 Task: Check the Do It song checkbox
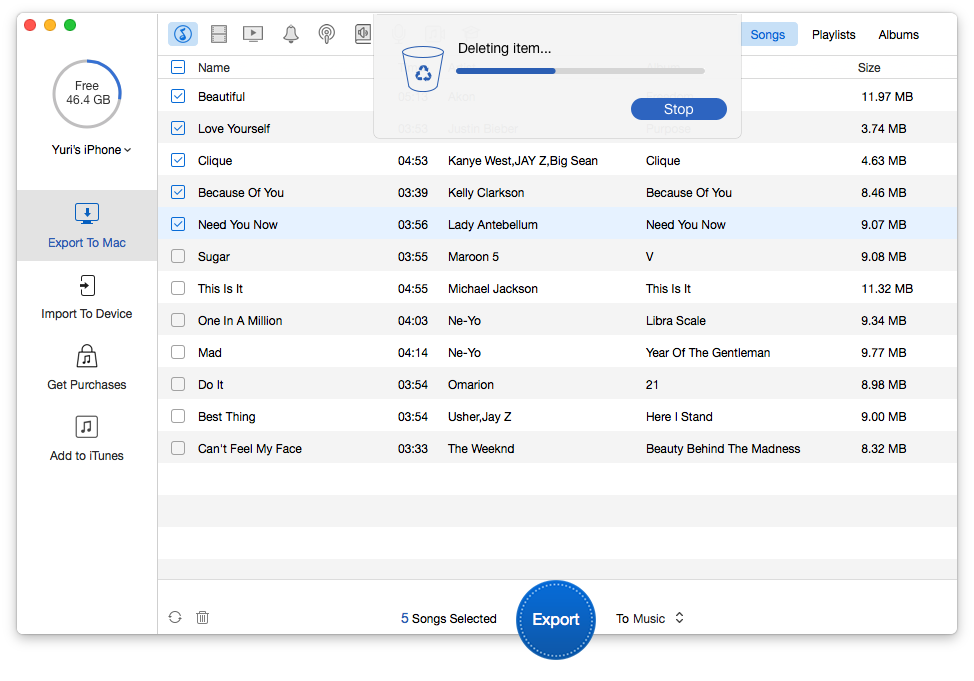[x=178, y=385]
